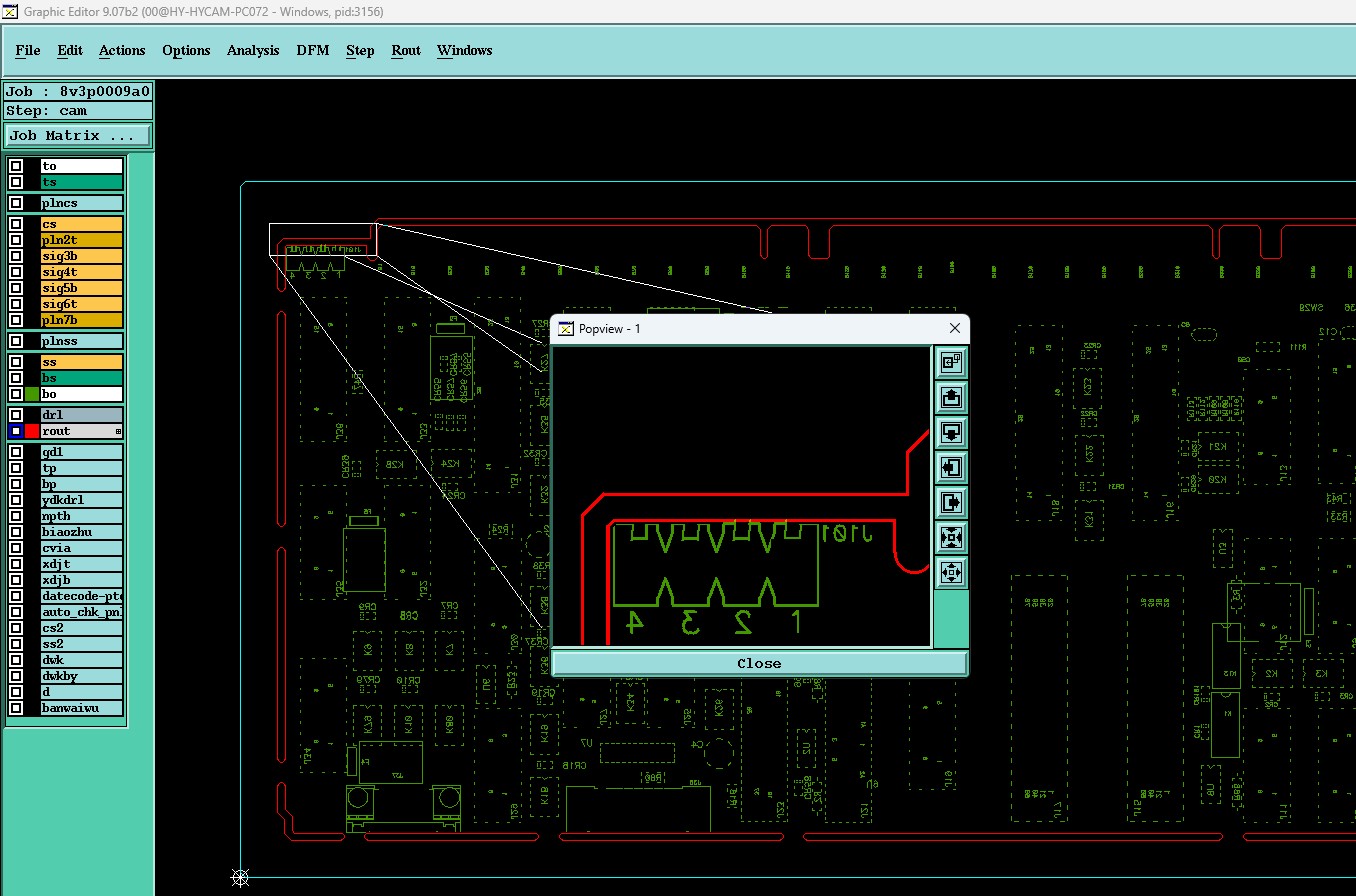This screenshot has width=1356, height=896.
Task: Click the origin marker in the canvas corner
Action: pyautogui.click(x=240, y=878)
